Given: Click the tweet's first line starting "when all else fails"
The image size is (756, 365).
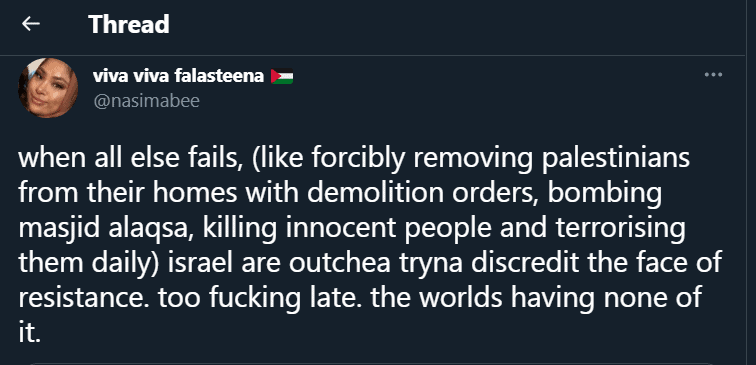Looking at the screenshot, I should [x=354, y=159].
